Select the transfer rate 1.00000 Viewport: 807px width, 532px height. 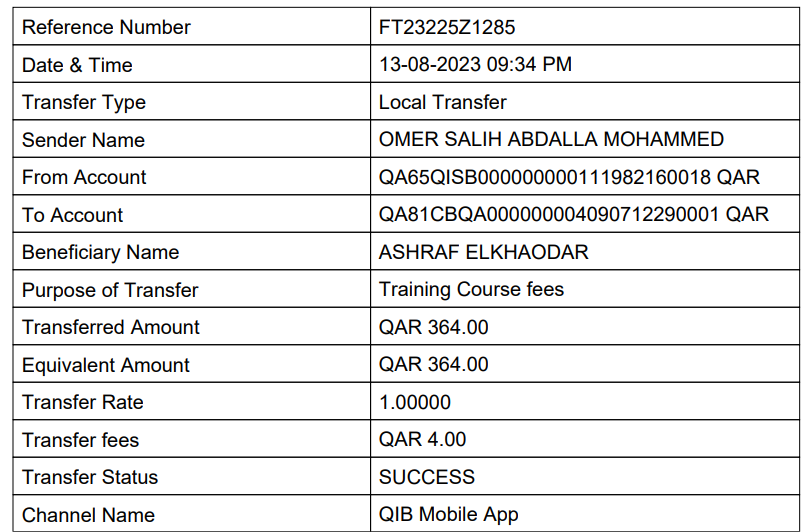point(415,402)
